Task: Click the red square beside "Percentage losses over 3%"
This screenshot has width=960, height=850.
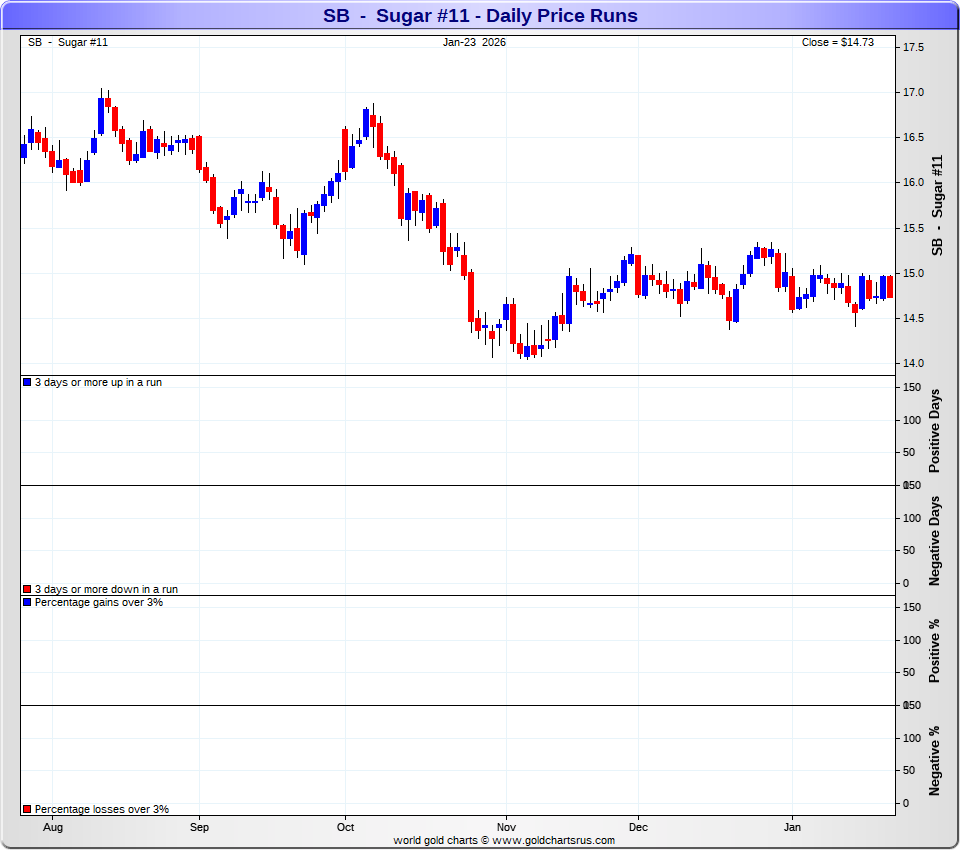Action: [27, 809]
